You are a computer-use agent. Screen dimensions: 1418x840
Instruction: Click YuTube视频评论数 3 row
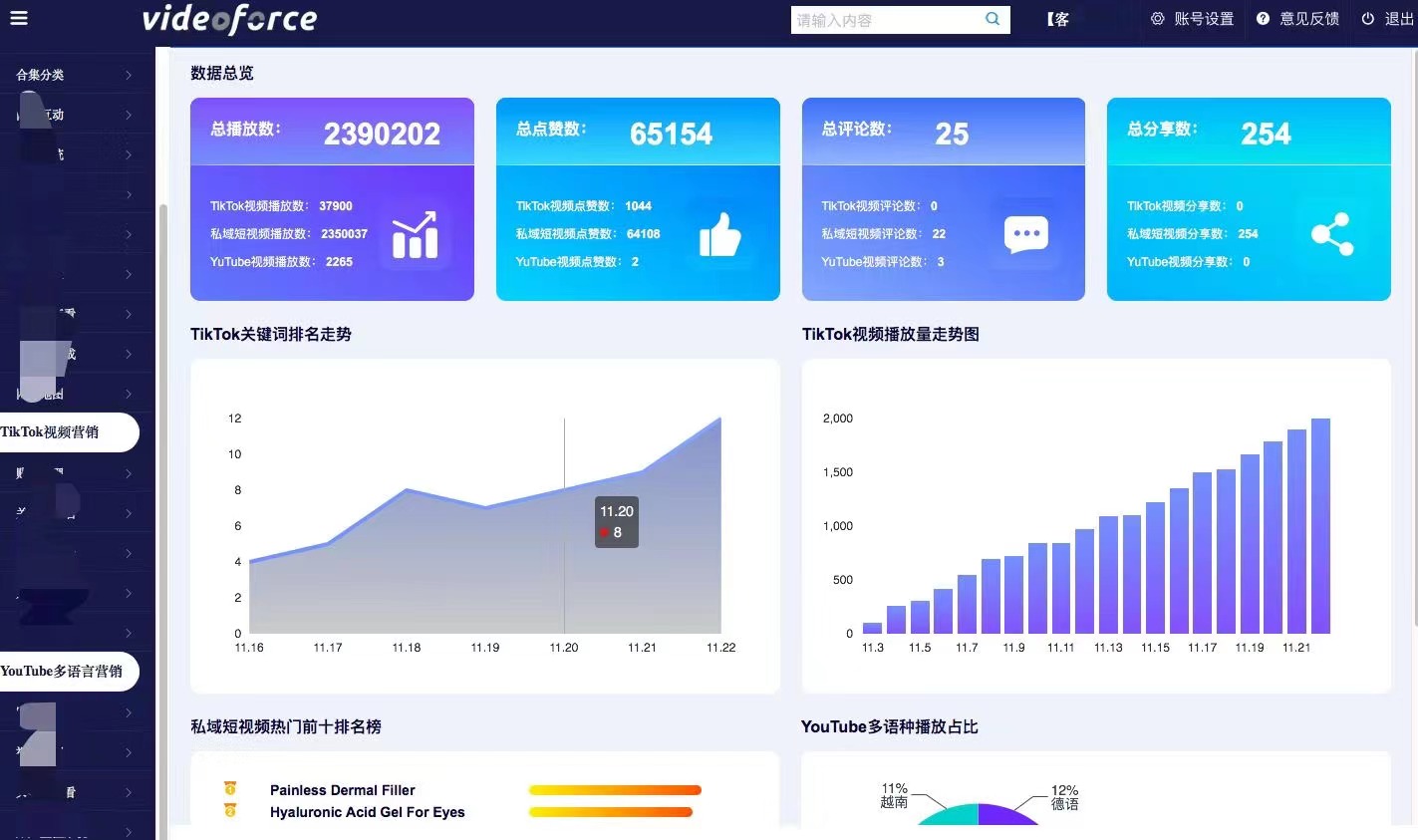click(882, 262)
